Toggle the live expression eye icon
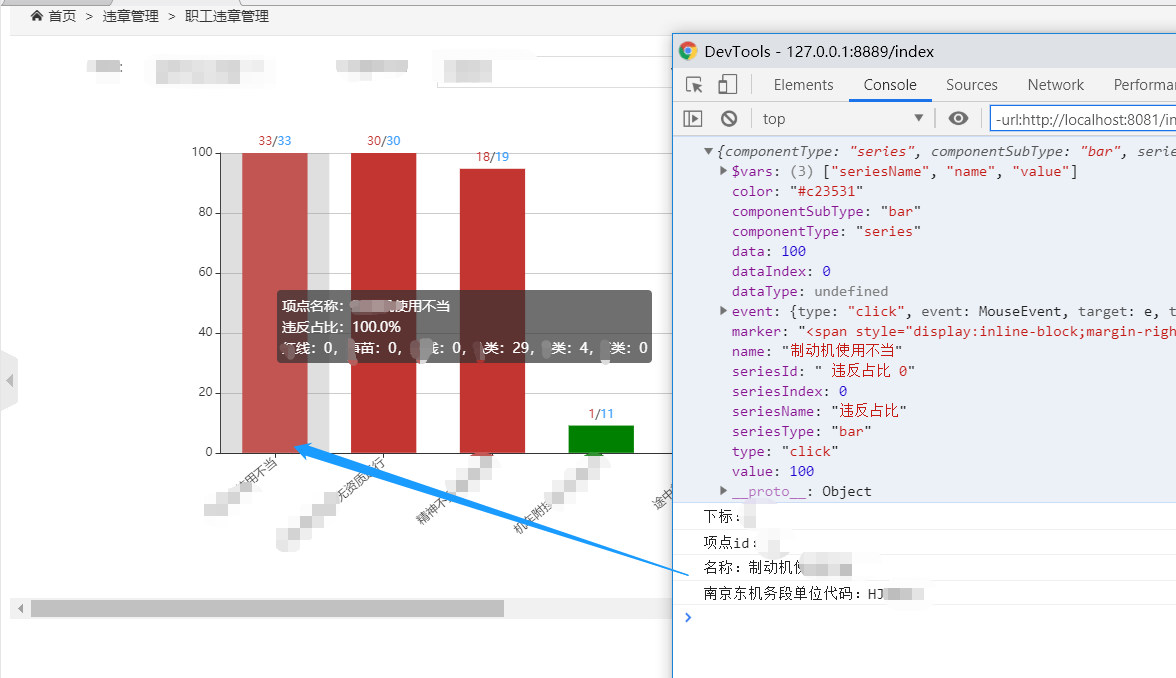The image size is (1176, 678). tap(958, 118)
